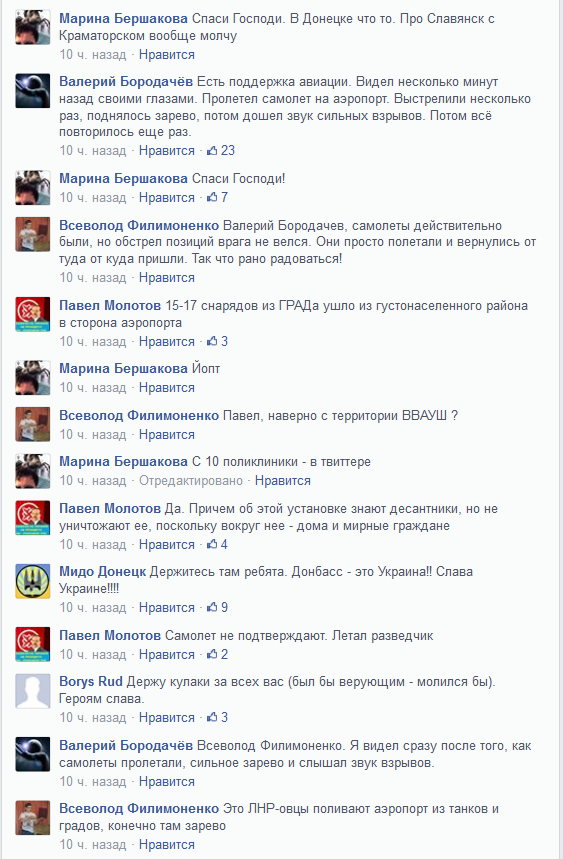Open Всеволод Филимоненко's avatar on the ВВАУШ comment

pyautogui.click(x=33, y=425)
